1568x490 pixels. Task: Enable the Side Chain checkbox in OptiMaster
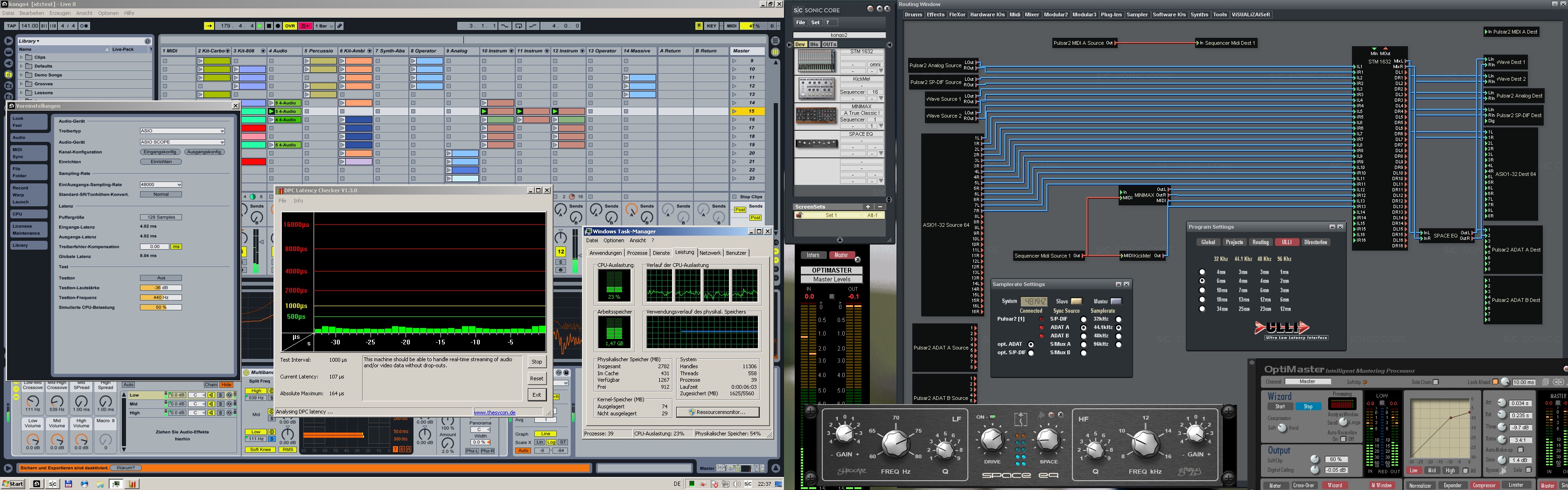coord(1435,382)
